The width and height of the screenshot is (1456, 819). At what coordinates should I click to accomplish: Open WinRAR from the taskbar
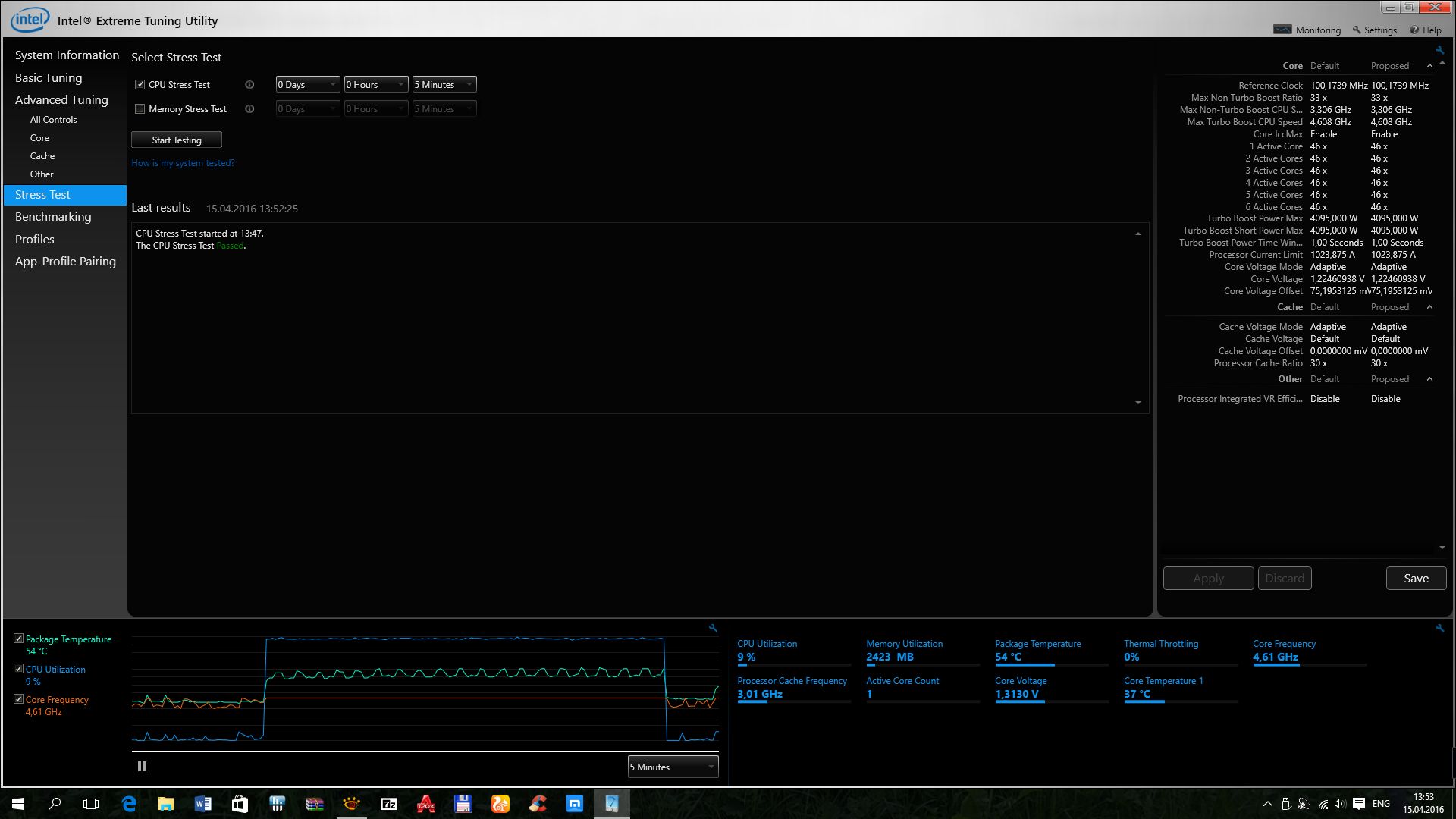[x=315, y=804]
